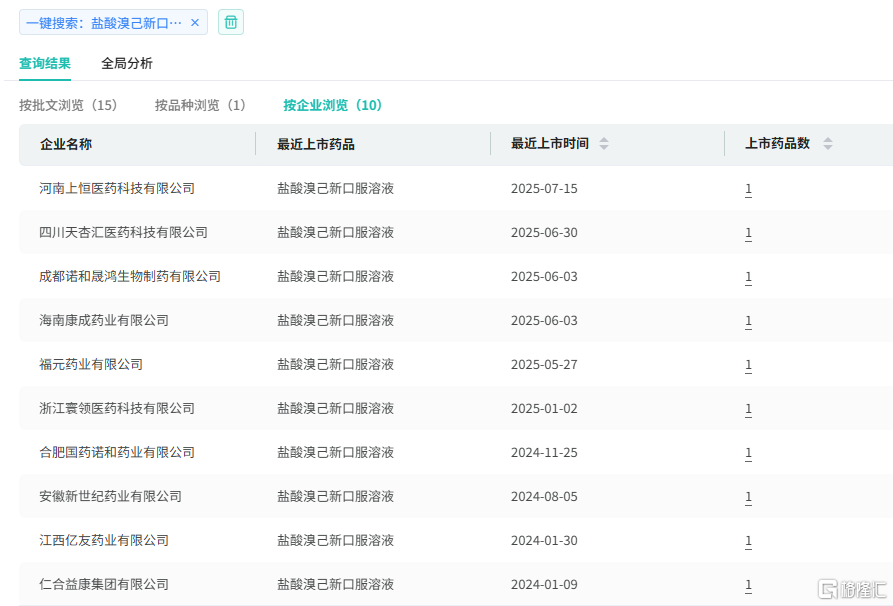Viewport: 893px width, 606px height.
Task: Click company name 江西亿友药业有限公司
Action: (x=104, y=541)
